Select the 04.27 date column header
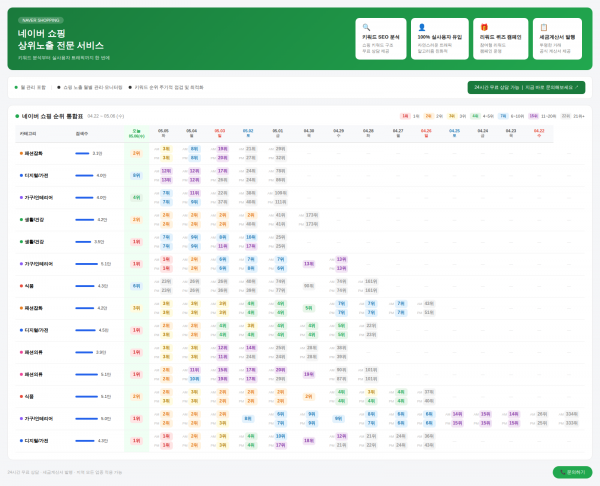The height and width of the screenshot is (486, 600). (x=398, y=133)
